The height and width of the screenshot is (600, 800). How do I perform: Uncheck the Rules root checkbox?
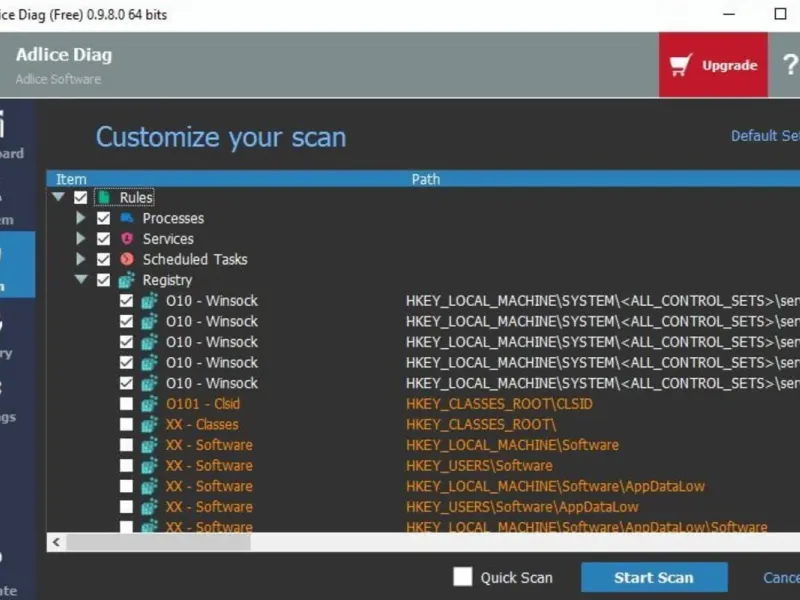(x=81, y=197)
